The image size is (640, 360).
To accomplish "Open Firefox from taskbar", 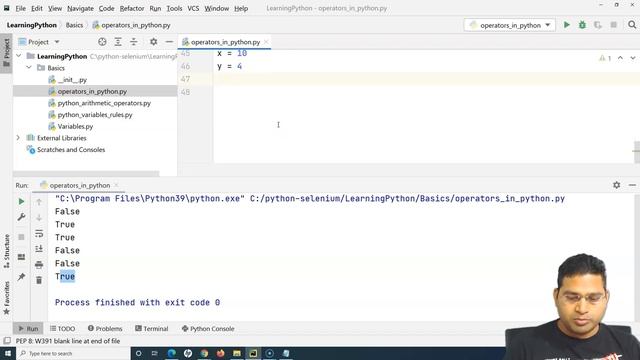I will point(220,353).
